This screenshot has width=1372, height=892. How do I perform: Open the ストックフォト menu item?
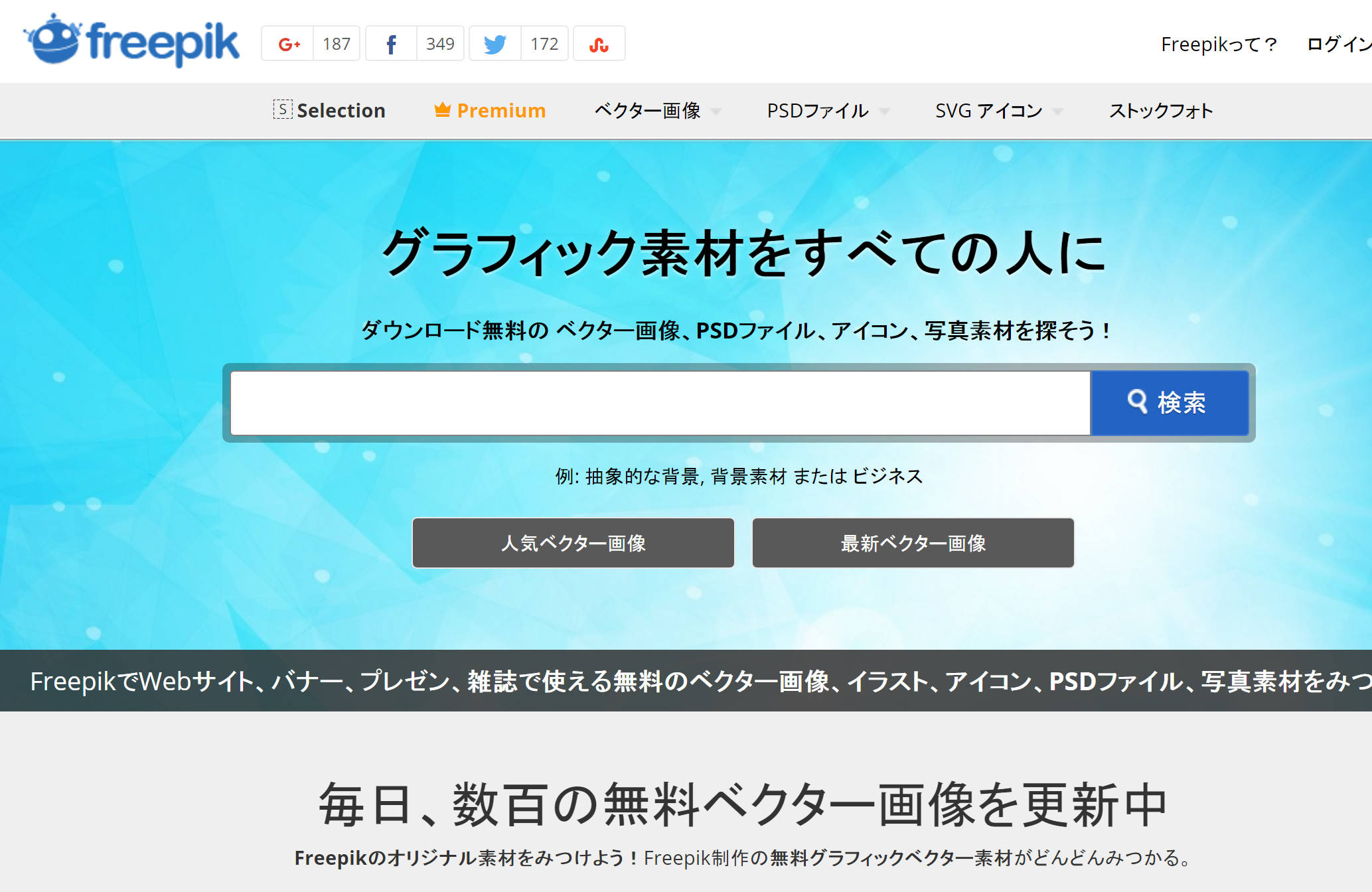click(1161, 111)
